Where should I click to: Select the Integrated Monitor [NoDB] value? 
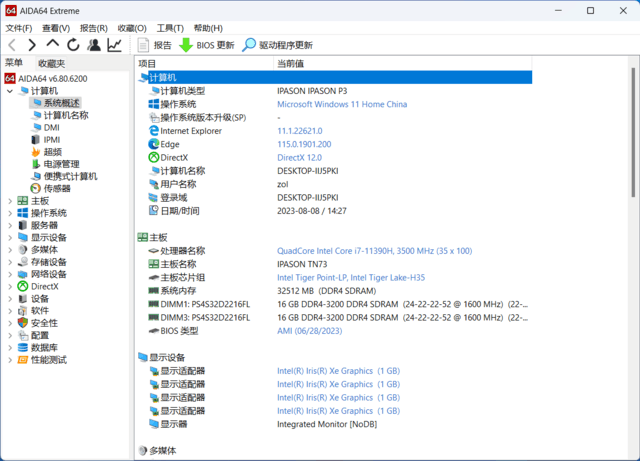327,424
